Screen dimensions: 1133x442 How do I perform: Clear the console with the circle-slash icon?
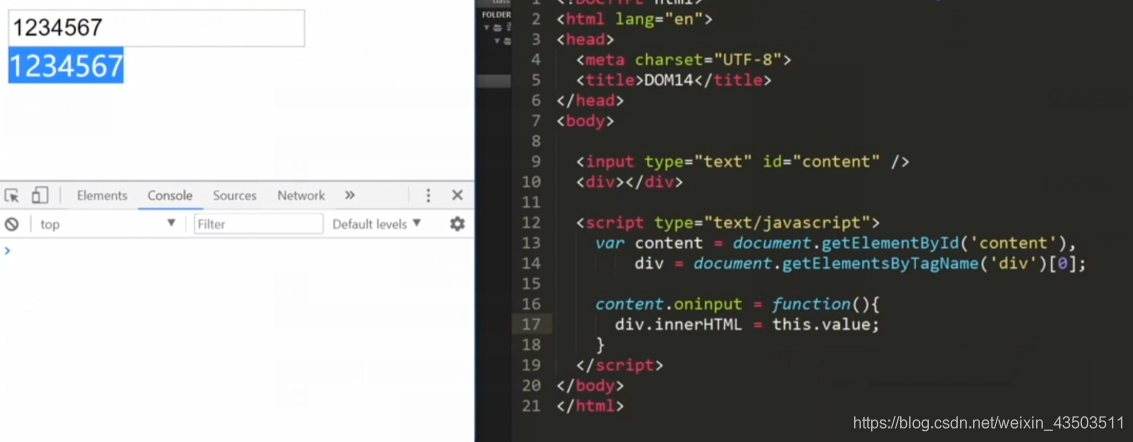click(x=12, y=224)
